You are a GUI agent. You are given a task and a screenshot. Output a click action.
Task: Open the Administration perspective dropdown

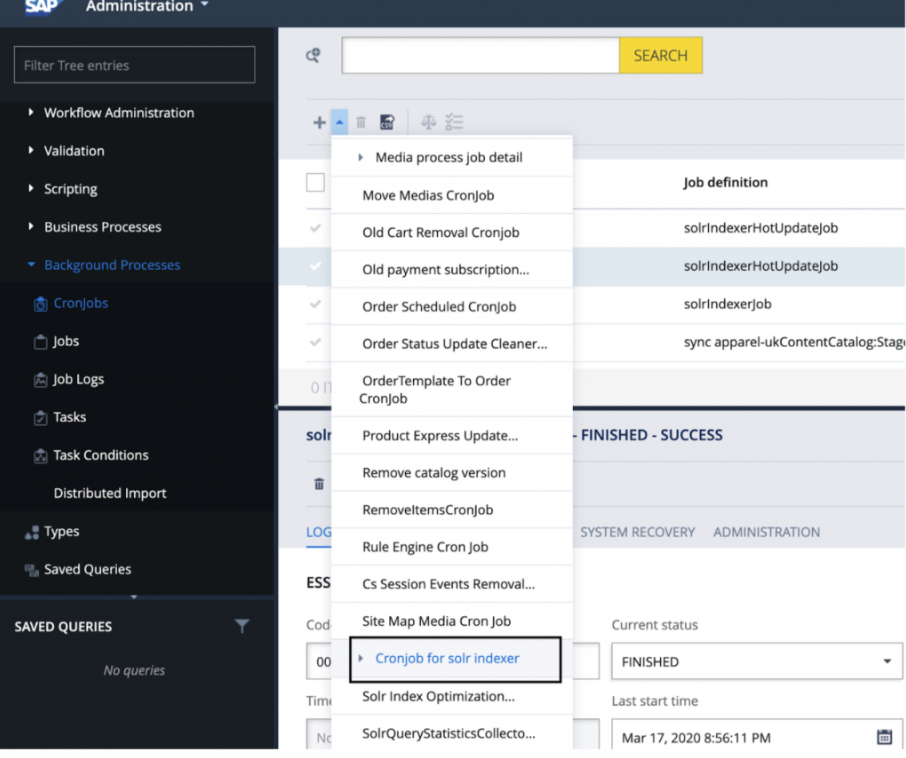point(147,6)
